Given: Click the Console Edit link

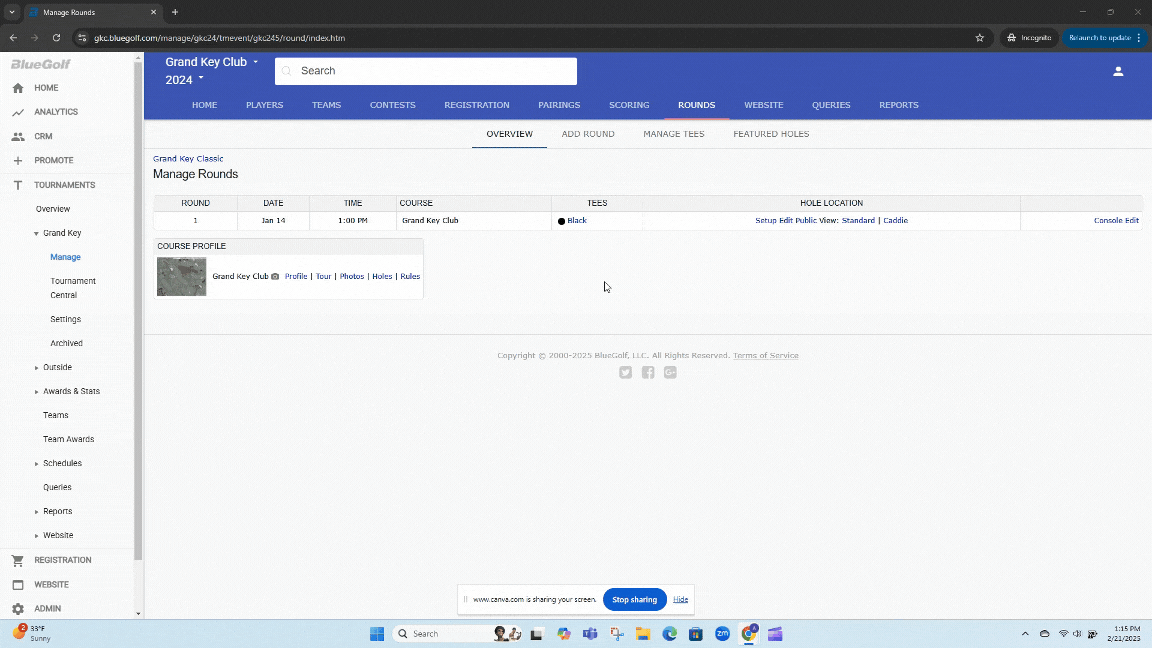Looking at the screenshot, I should coord(1116,220).
